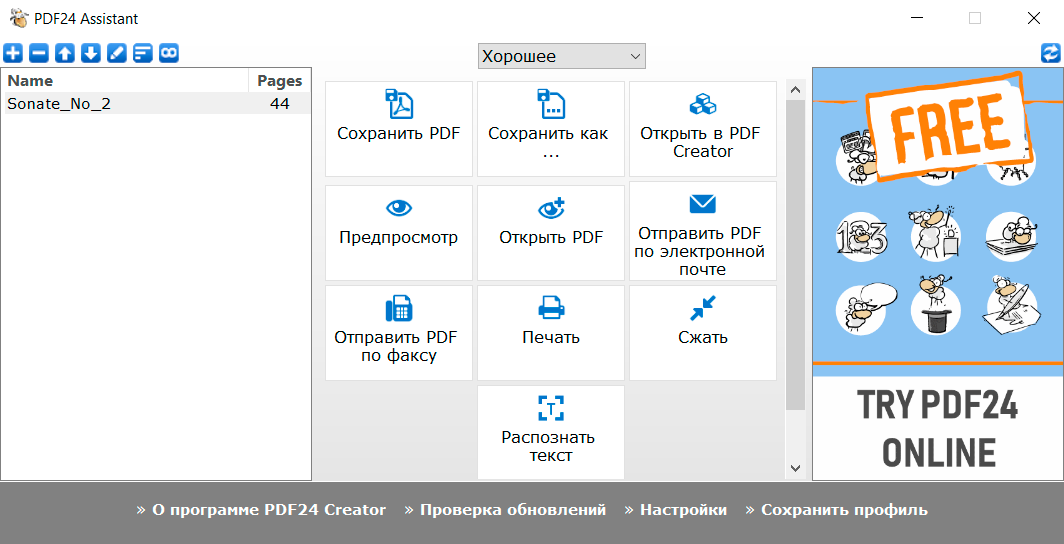Open Предпросмотр preview tile
The image size is (1064, 544).
399,233
